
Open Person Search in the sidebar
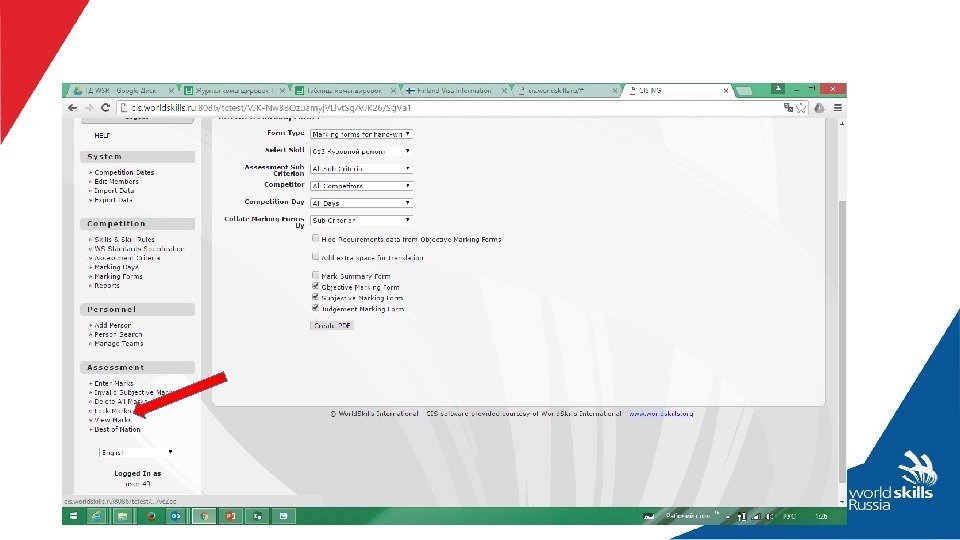(x=118, y=335)
